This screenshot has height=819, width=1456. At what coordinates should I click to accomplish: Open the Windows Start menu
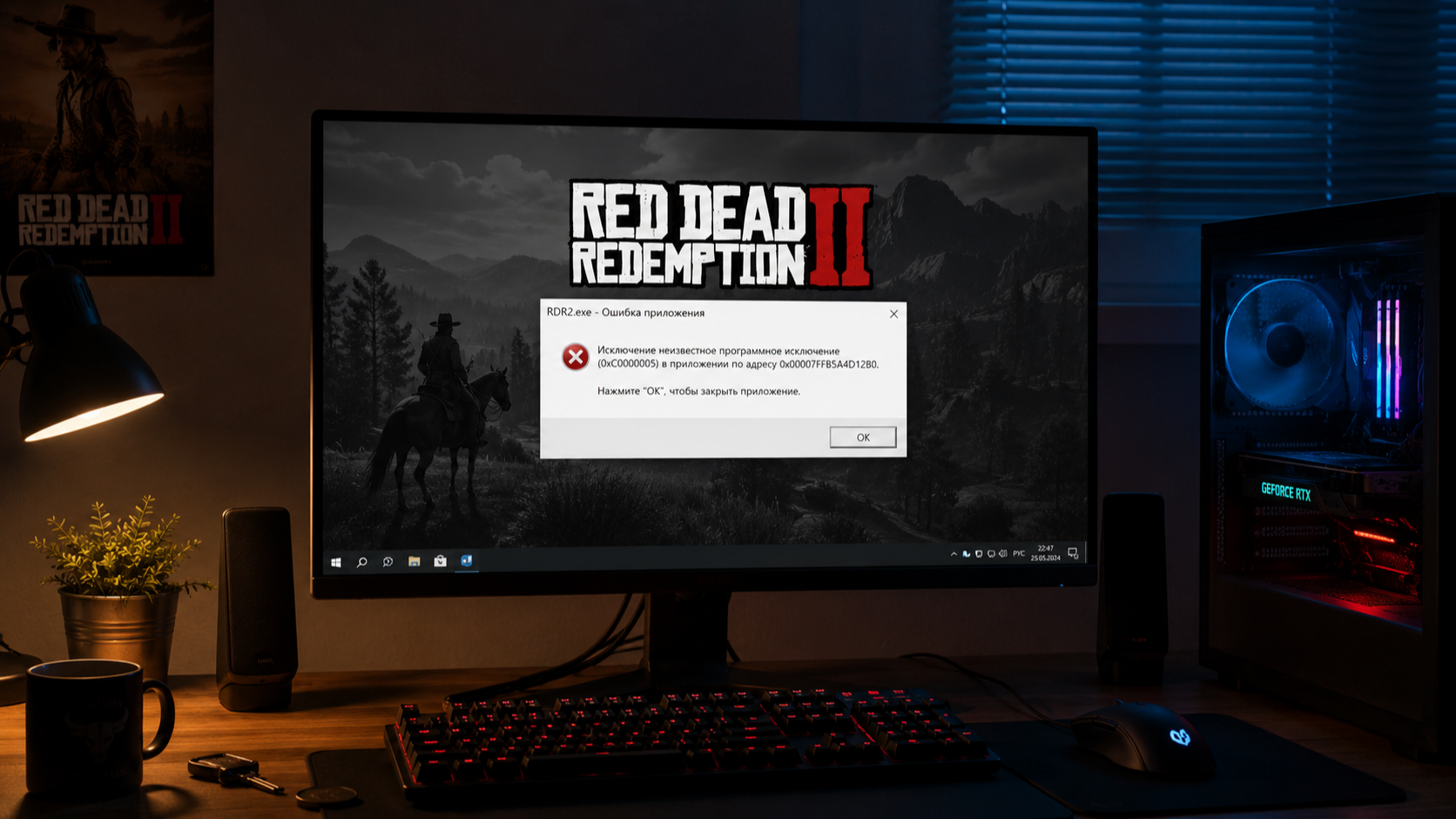click(336, 562)
